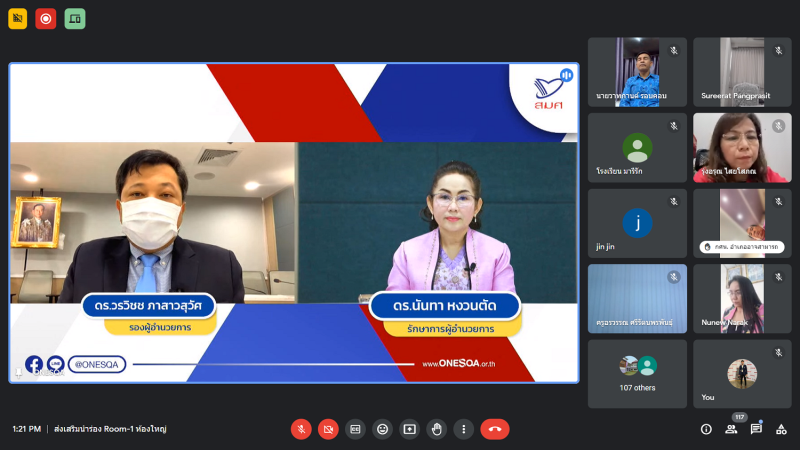The width and height of the screenshot is (800, 450).
Task: Open the chat panel icon
Action: pos(756,429)
